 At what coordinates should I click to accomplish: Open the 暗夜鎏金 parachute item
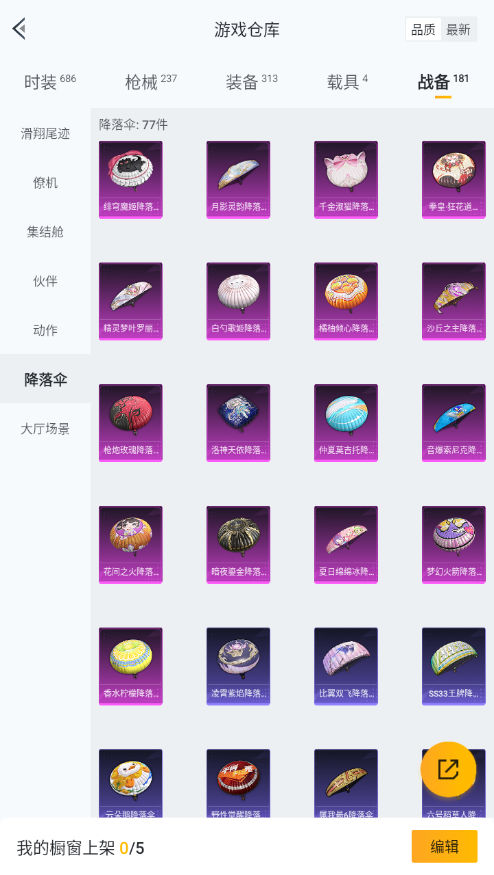coord(238,545)
